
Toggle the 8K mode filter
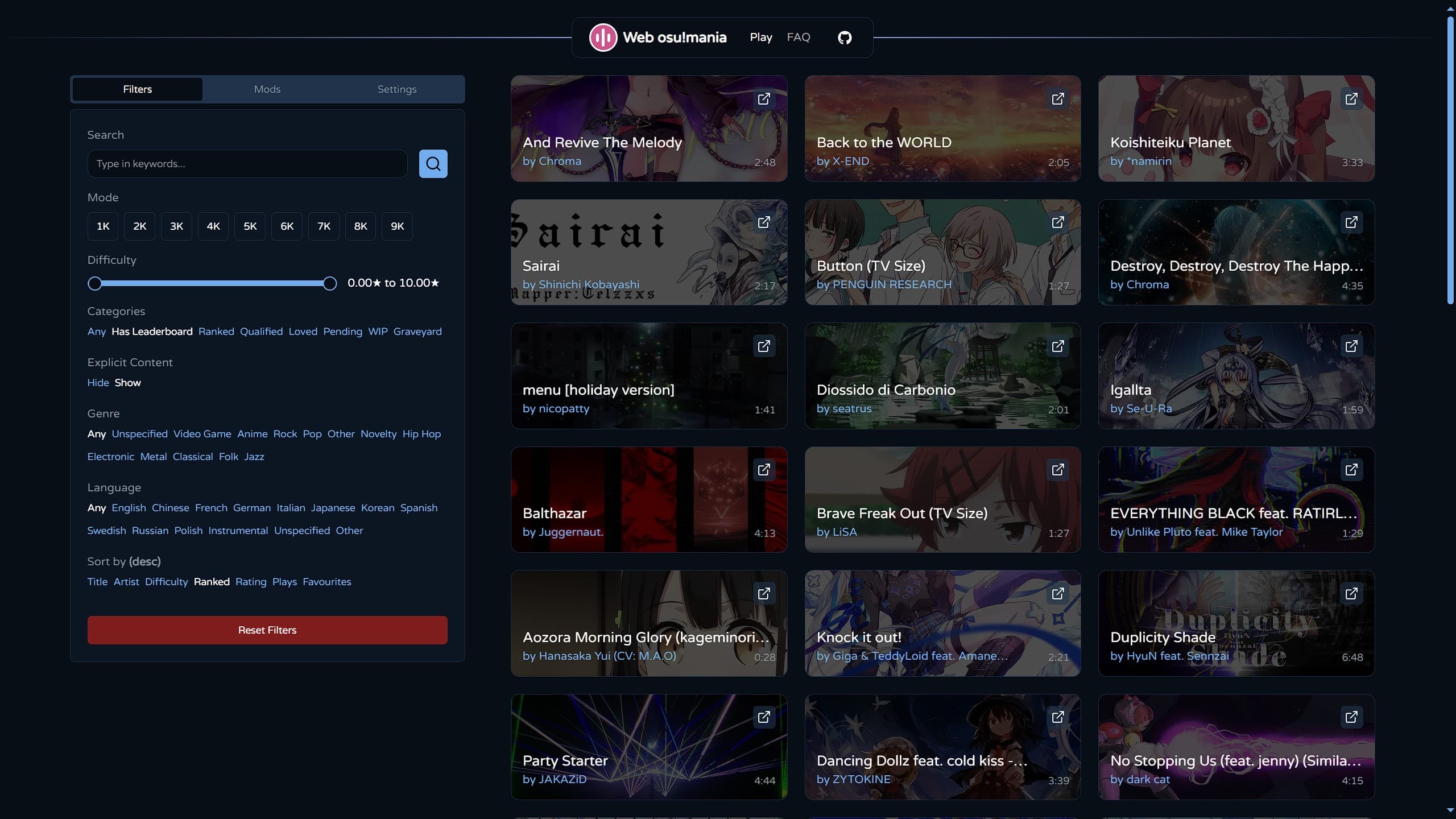[361, 226]
